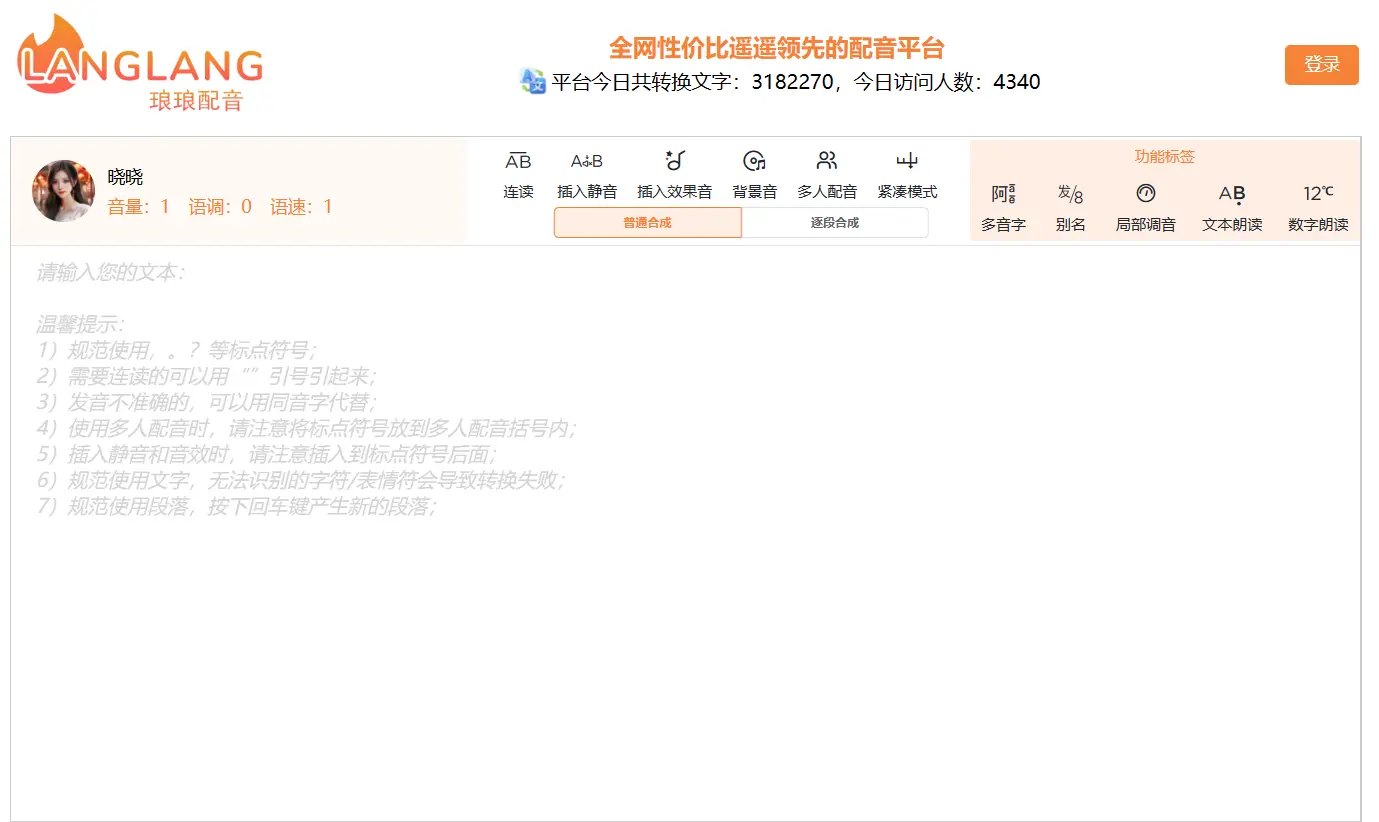
Task: Click the 背景音 background music icon
Action: click(754, 162)
